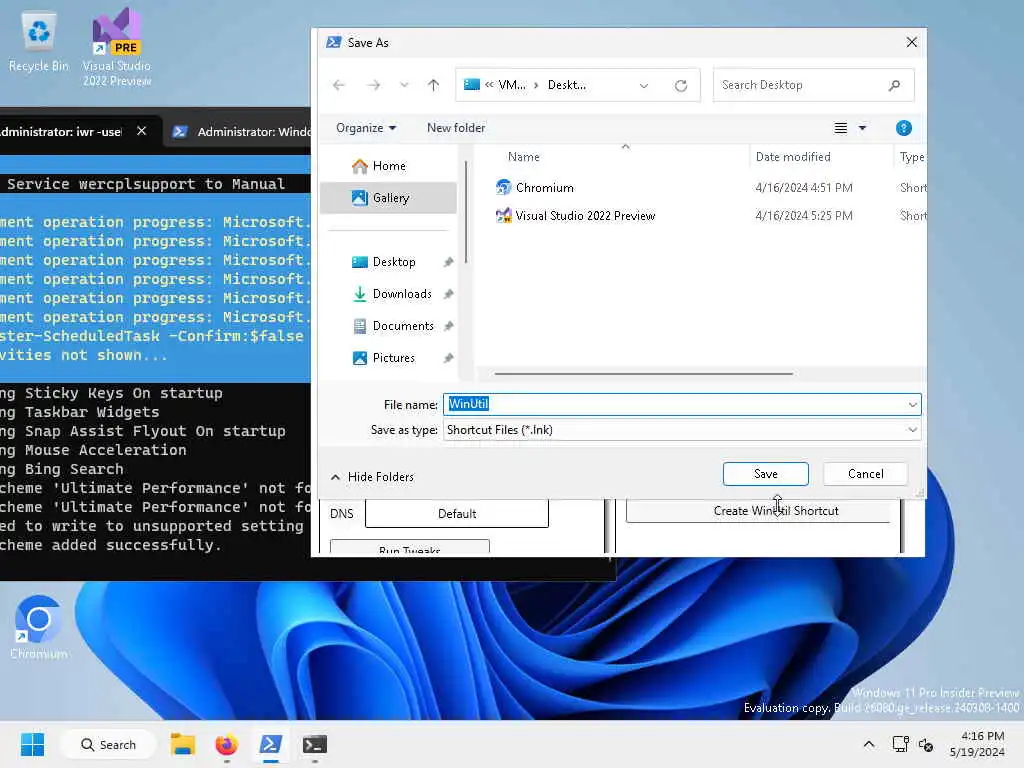Launch Firefox from taskbar
The width and height of the screenshot is (1024, 768).
pyautogui.click(x=227, y=744)
